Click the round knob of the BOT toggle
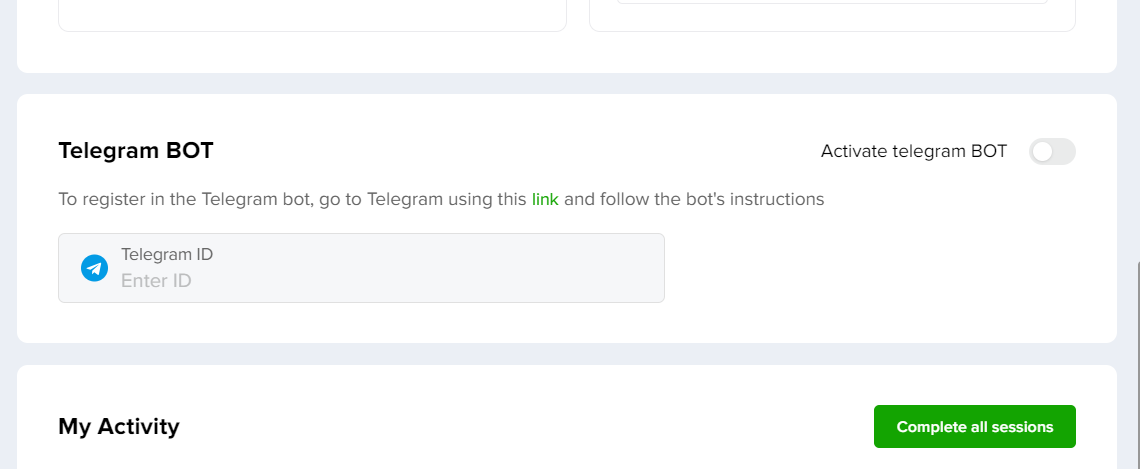This screenshot has width=1140, height=469. (1043, 151)
